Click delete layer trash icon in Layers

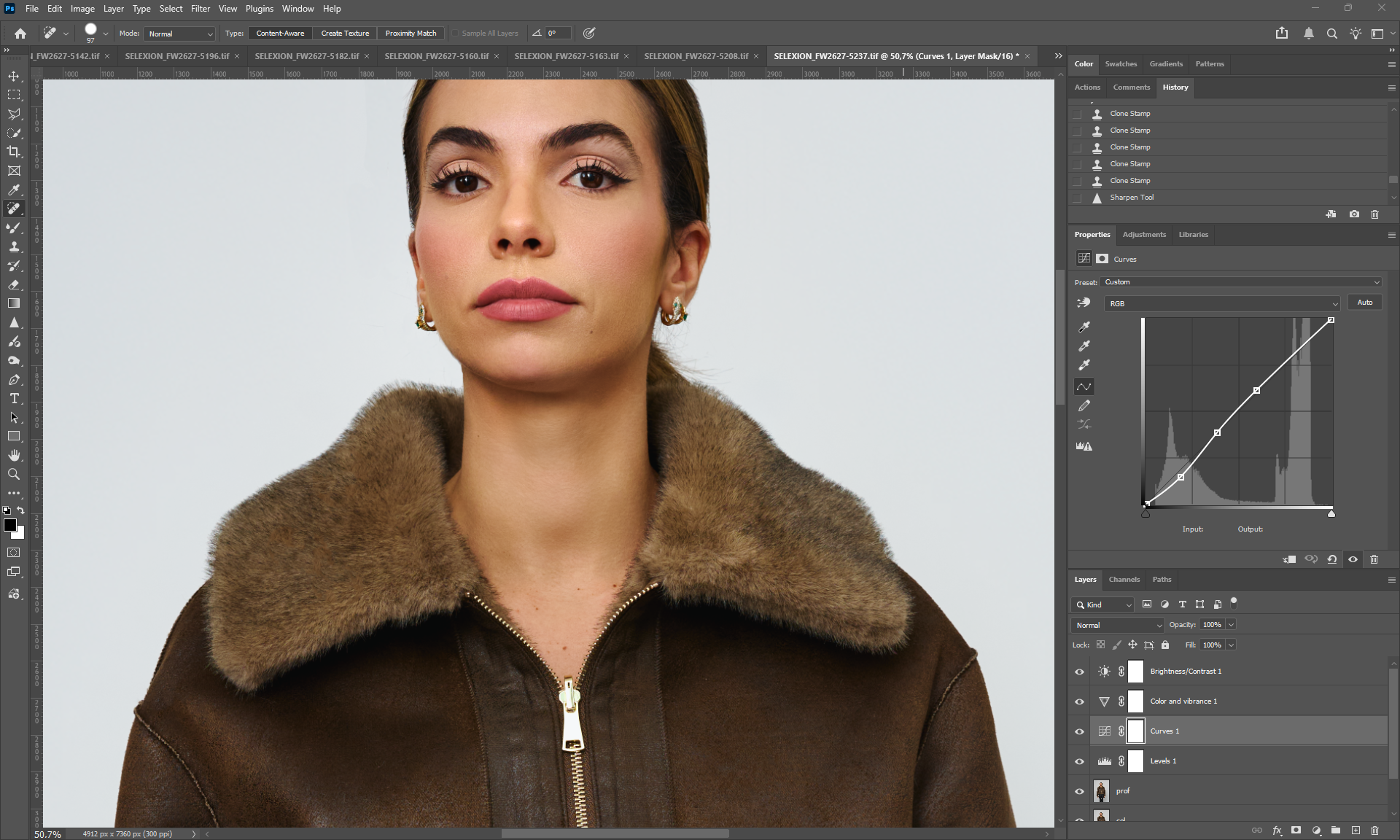pos(1374,830)
